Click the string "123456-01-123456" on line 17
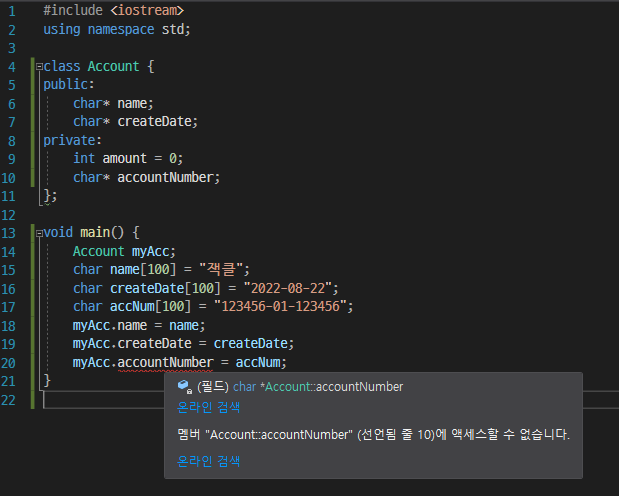Viewport: 619px width, 496px height. [x=280, y=306]
